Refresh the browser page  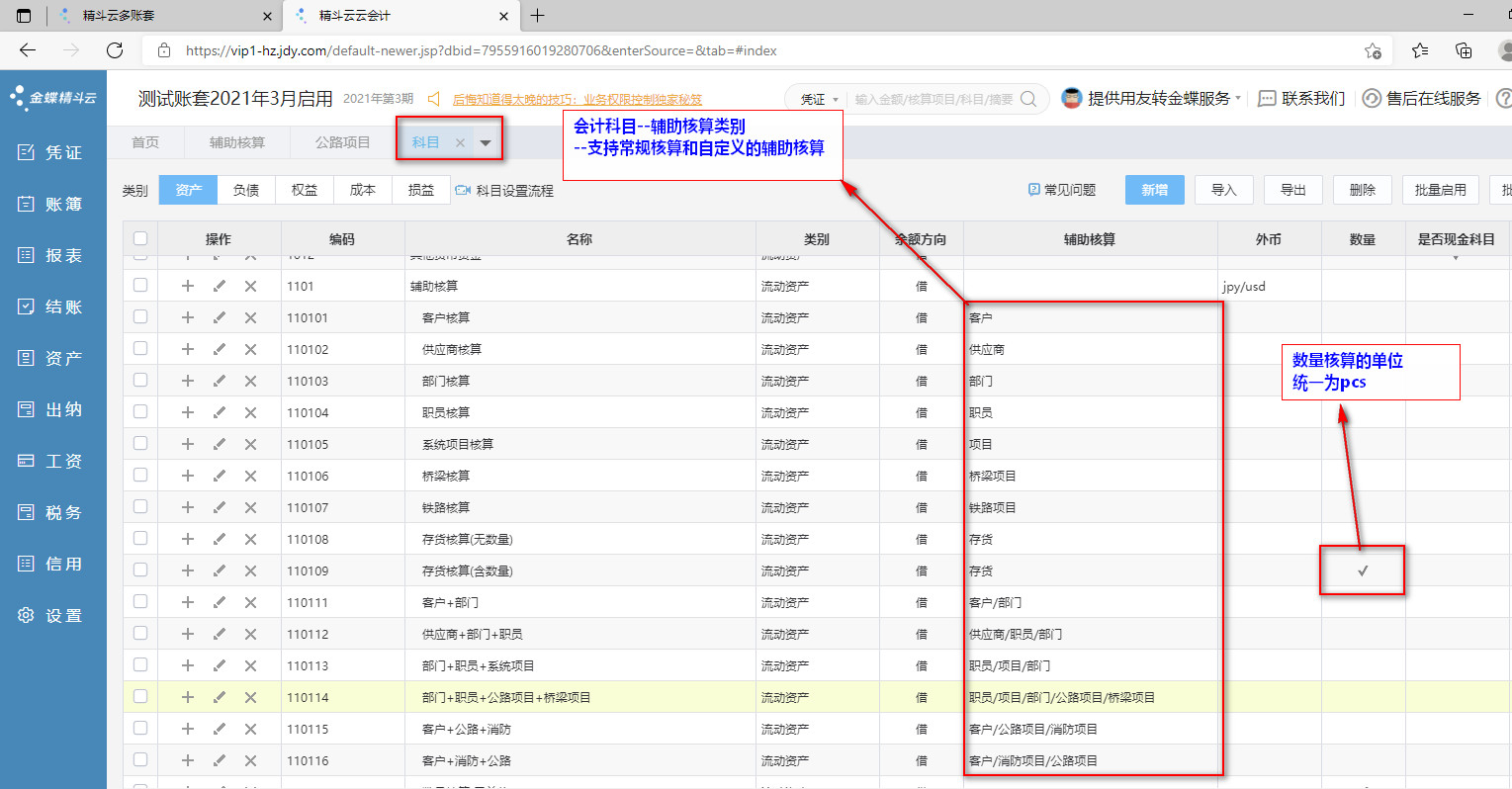[115, 50]
